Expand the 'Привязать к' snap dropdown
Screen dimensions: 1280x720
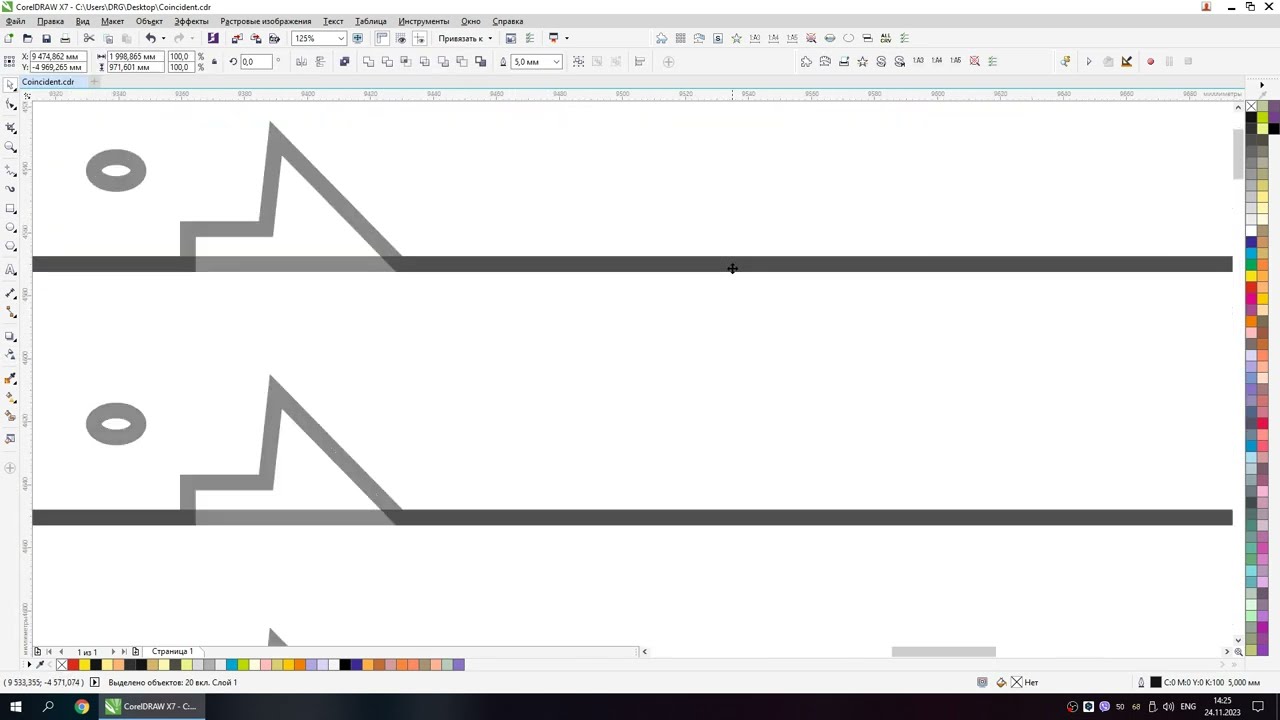coord(489,39)
